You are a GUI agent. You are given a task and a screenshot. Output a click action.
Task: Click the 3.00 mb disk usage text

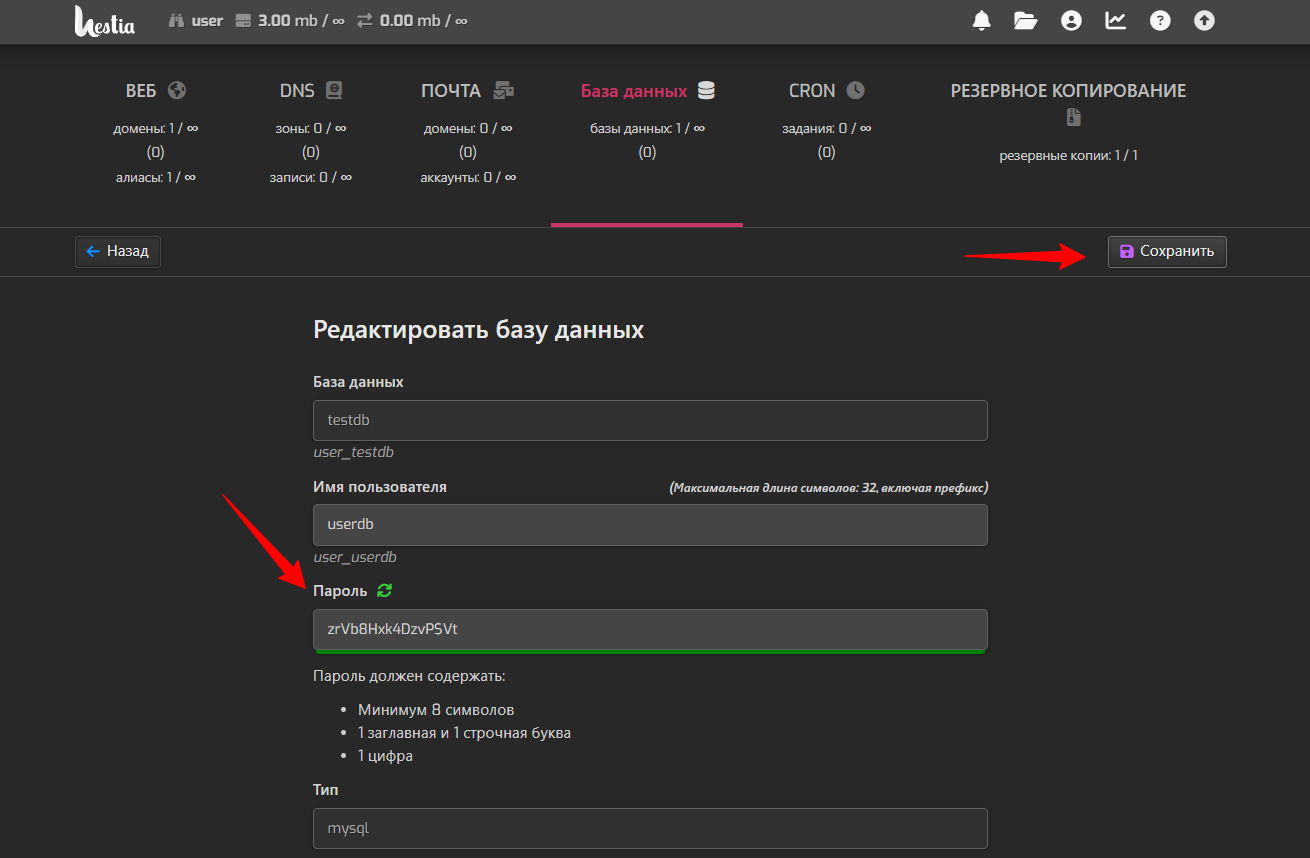tap(300, 20)
